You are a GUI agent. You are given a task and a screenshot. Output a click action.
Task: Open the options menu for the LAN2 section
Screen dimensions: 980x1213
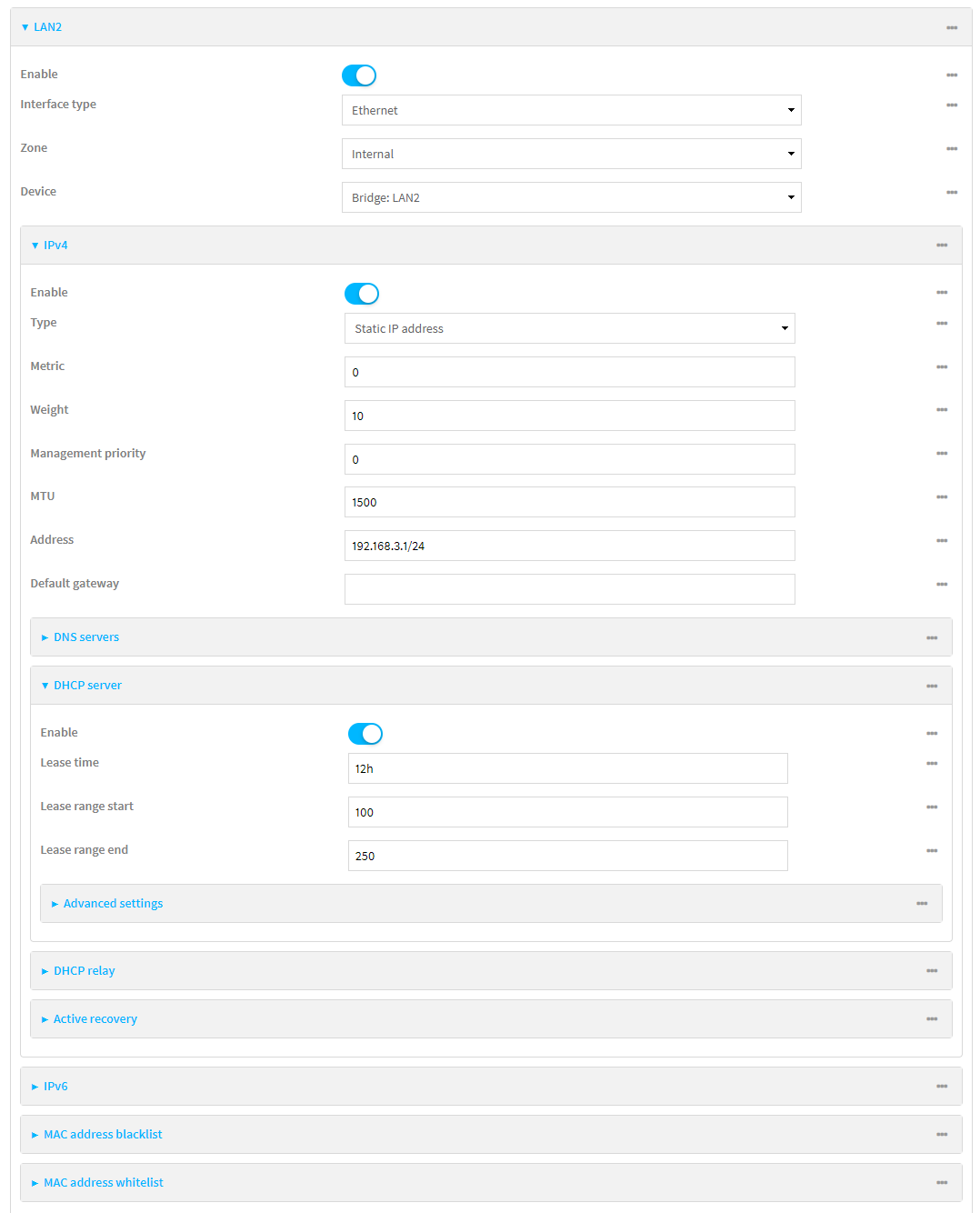pyautogui.click(x=952, y=27)
